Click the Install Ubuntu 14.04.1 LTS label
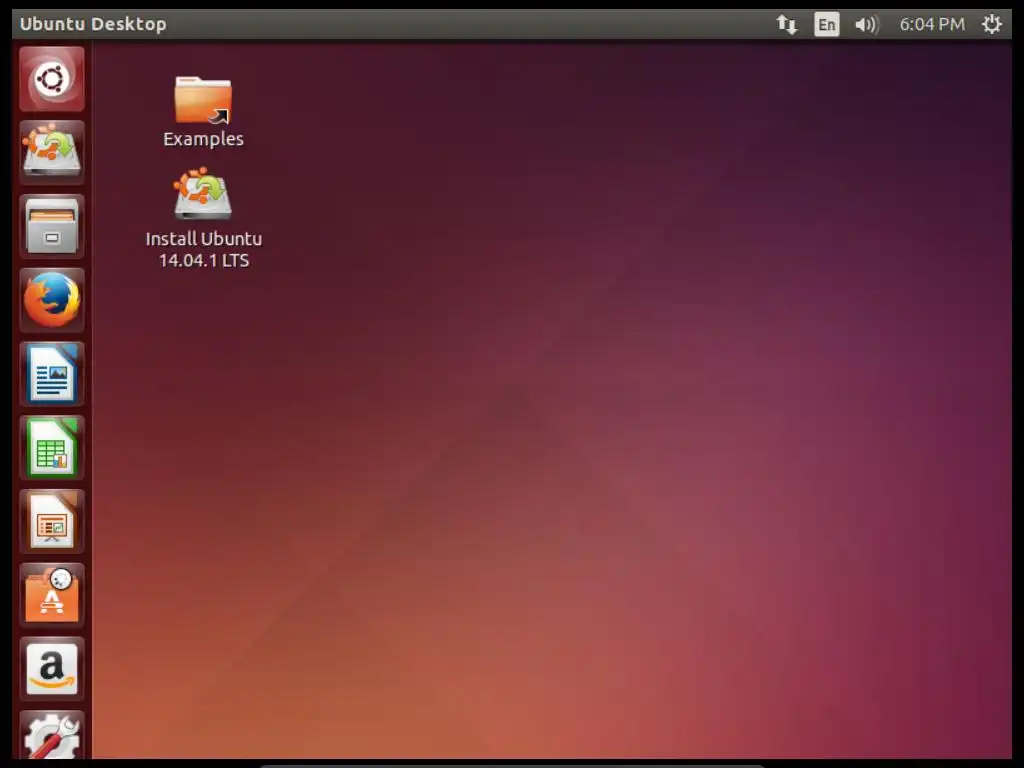The image size is (1024, 768). click(x=204, y=249)
